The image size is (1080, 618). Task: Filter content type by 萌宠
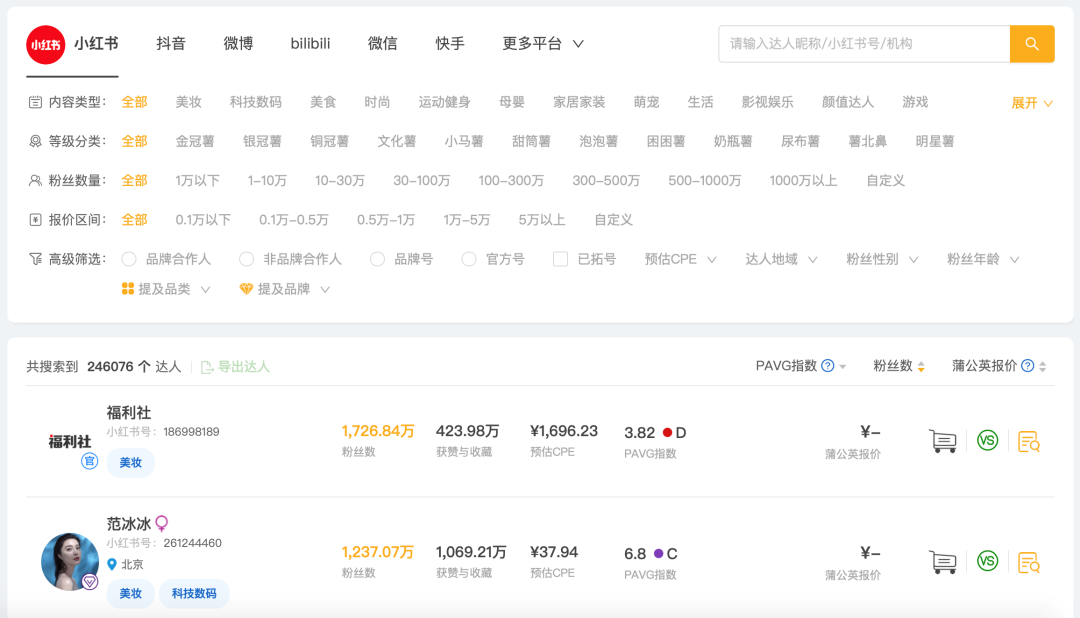point(646,102)
